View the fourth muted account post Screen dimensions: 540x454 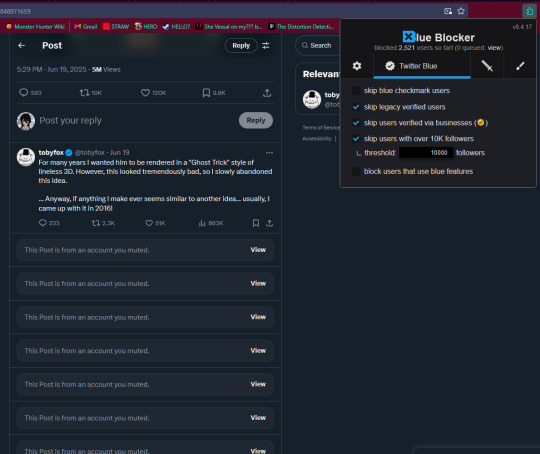[258, 351]
